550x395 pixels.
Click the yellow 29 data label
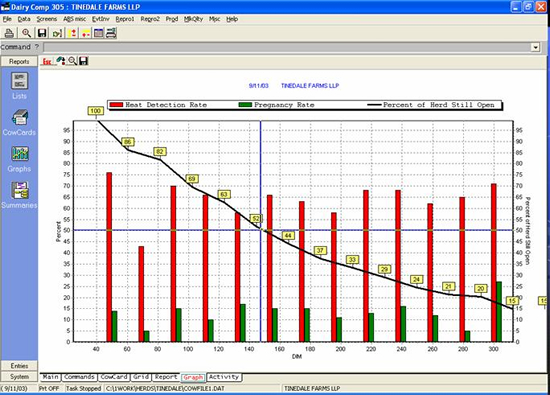click(x=384, y=269)
